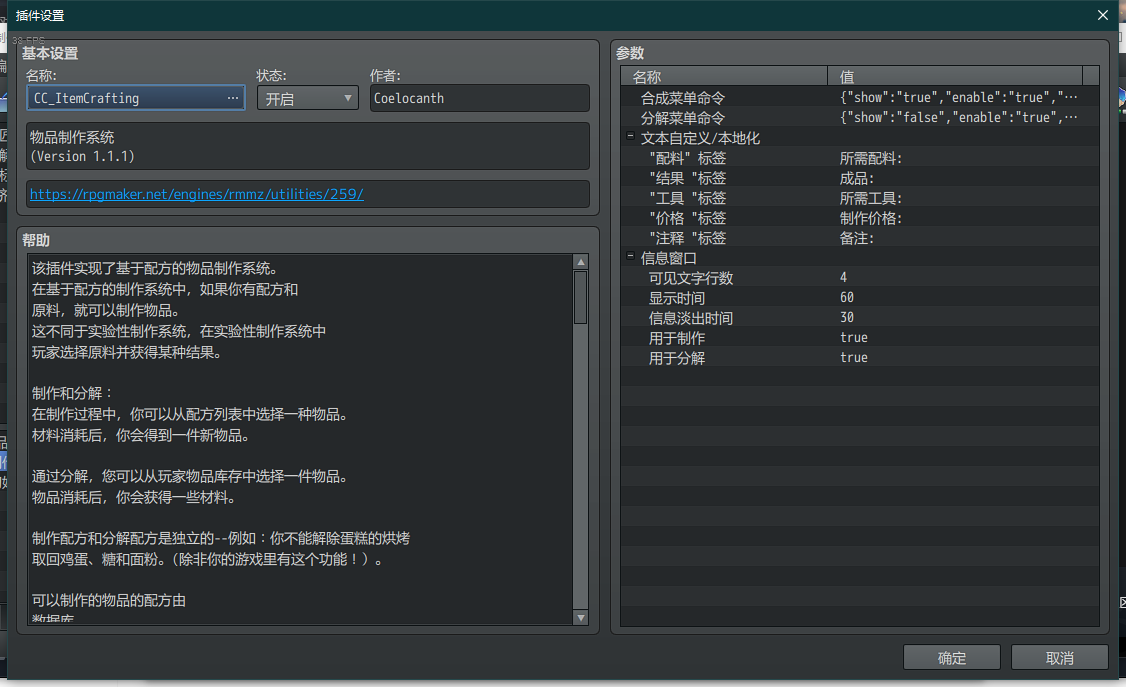This screenshot has height=687, width=1126.
Task: Click the 值 column header
Action: pos(955,76)
